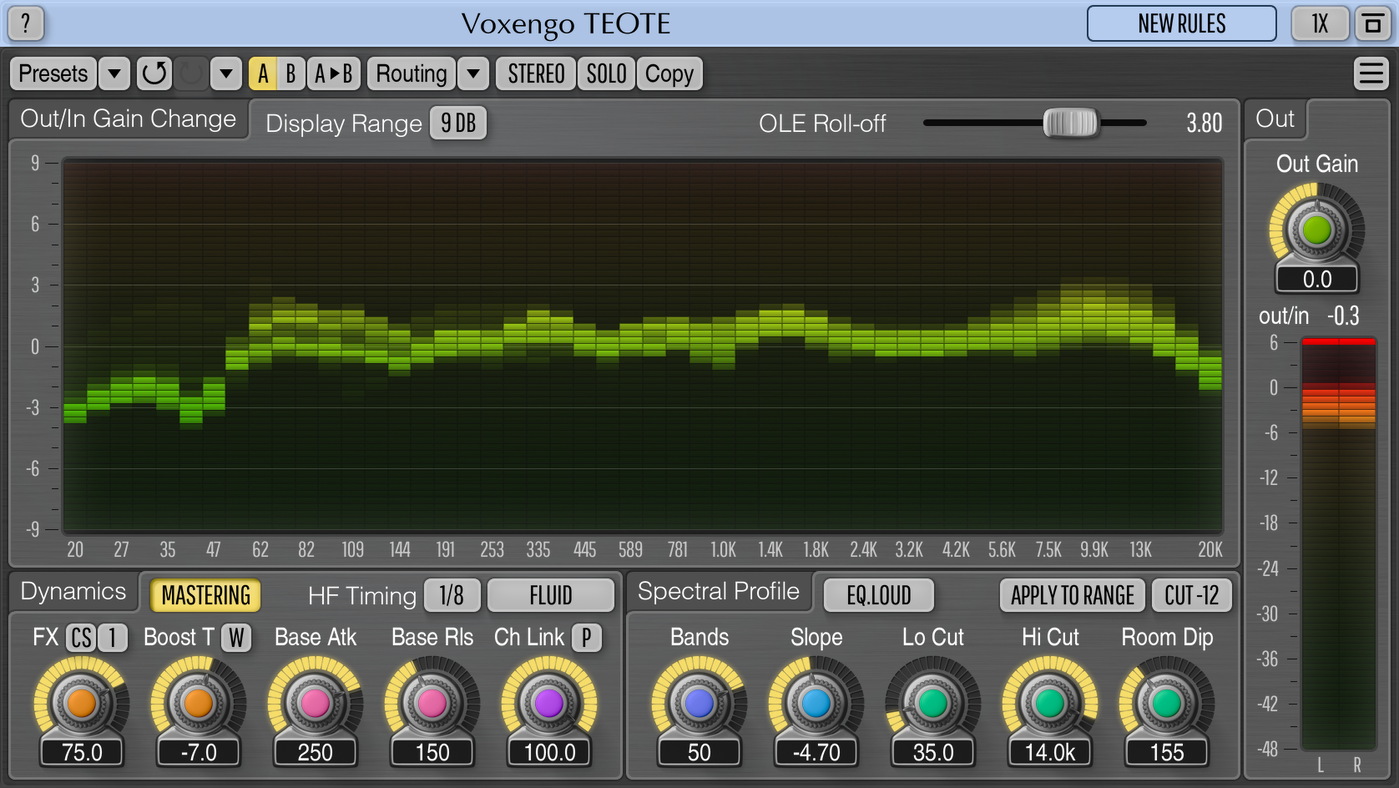Screen dimensions: 1399x788
Task: Click the Bands knob
Action: coord(699,703)
